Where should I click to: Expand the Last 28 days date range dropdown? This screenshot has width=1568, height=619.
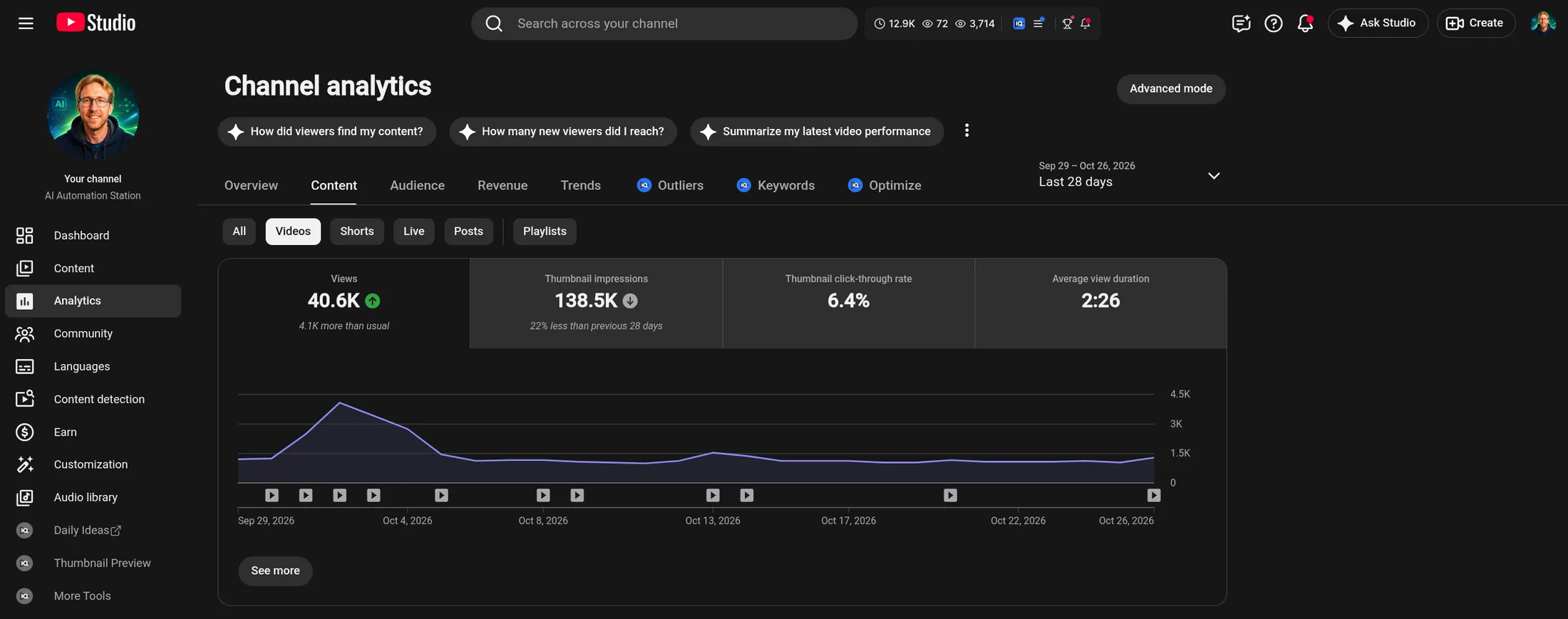click(1129, 175)
